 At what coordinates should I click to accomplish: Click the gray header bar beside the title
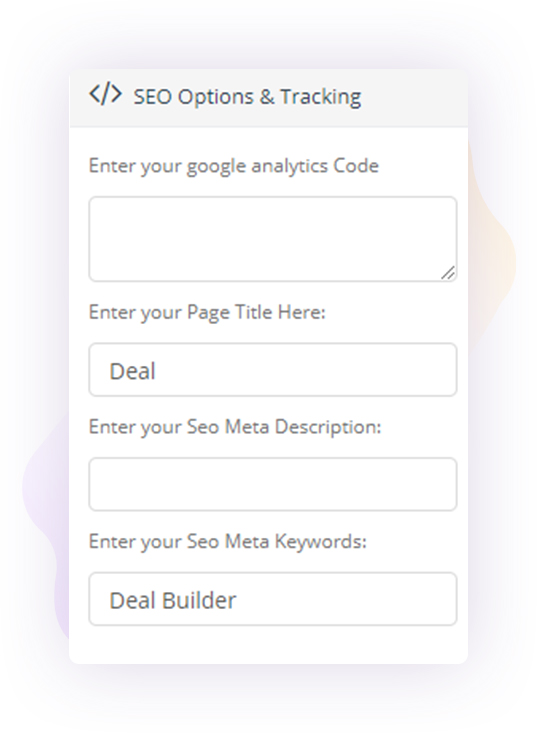coord(414,97)
